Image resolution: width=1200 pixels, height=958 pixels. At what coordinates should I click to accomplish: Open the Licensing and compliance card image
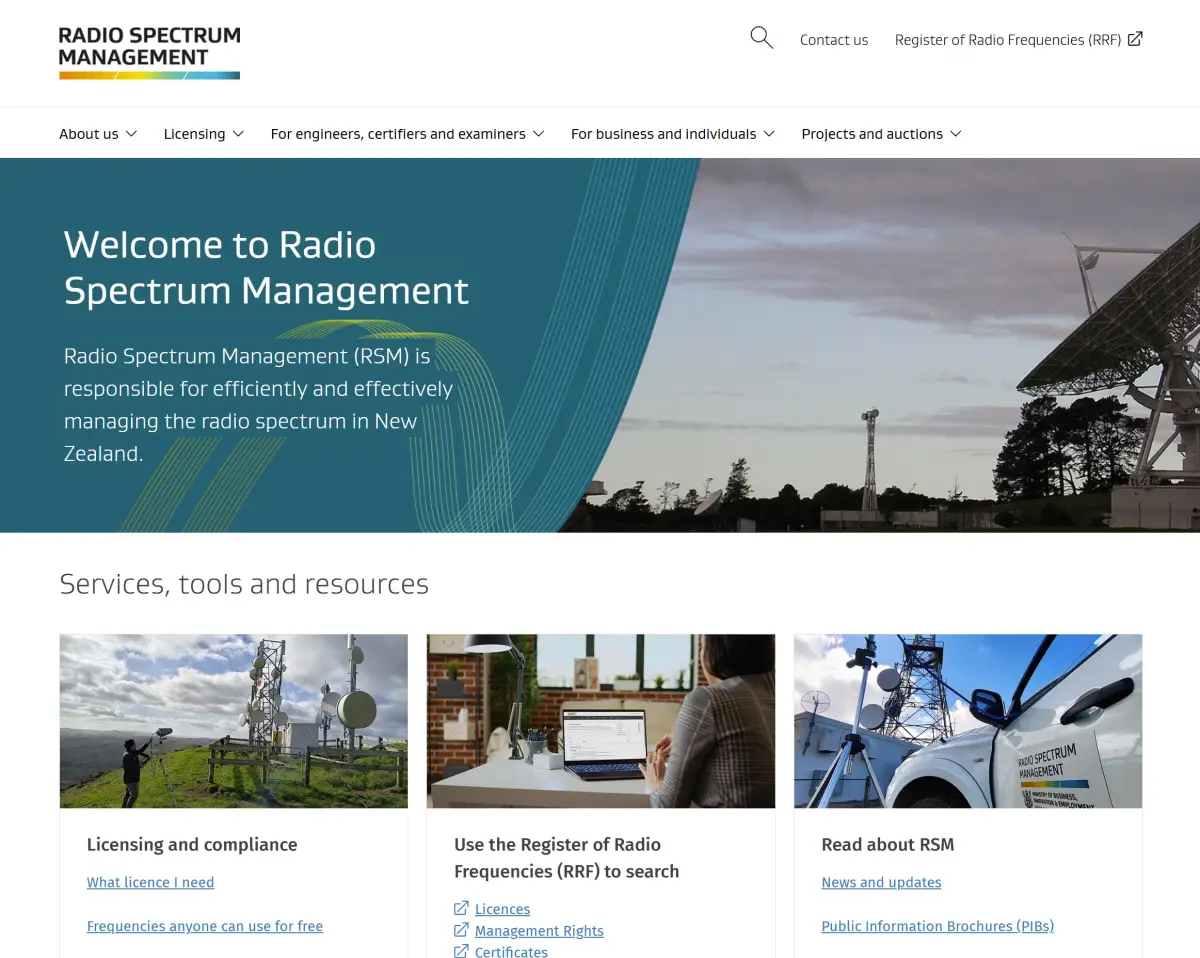233,720
